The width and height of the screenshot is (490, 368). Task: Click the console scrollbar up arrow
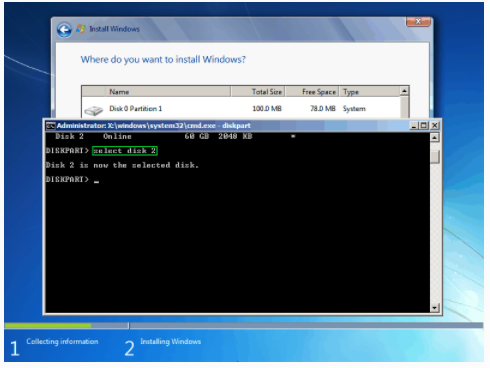point(435,137)
